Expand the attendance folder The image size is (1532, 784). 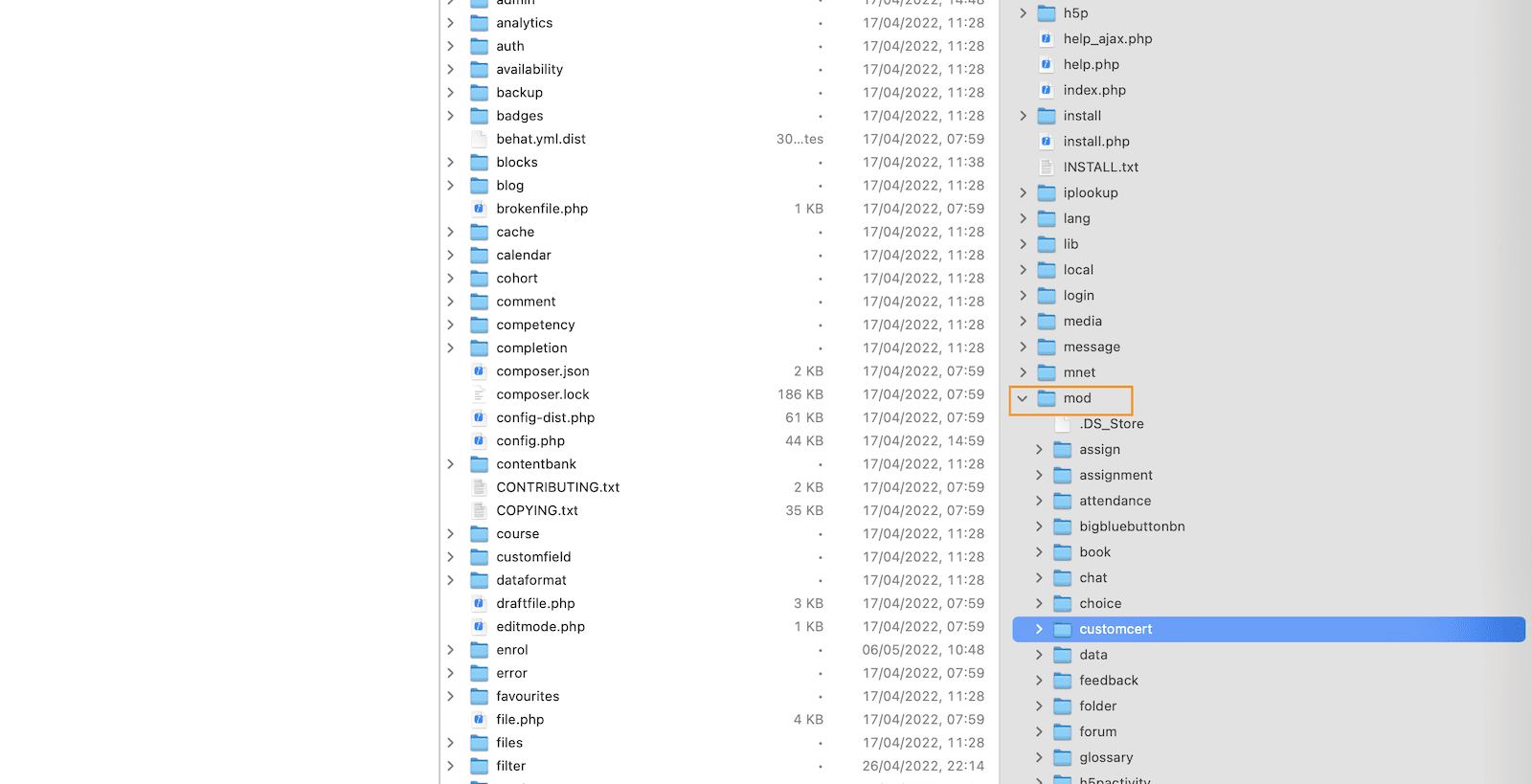(1039, 501)
